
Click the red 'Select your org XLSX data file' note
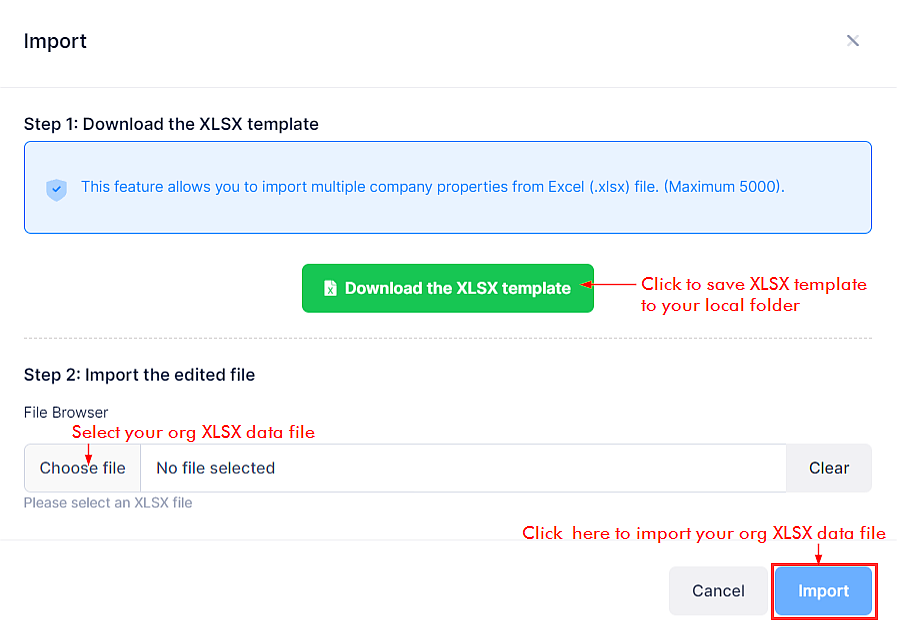193,432
